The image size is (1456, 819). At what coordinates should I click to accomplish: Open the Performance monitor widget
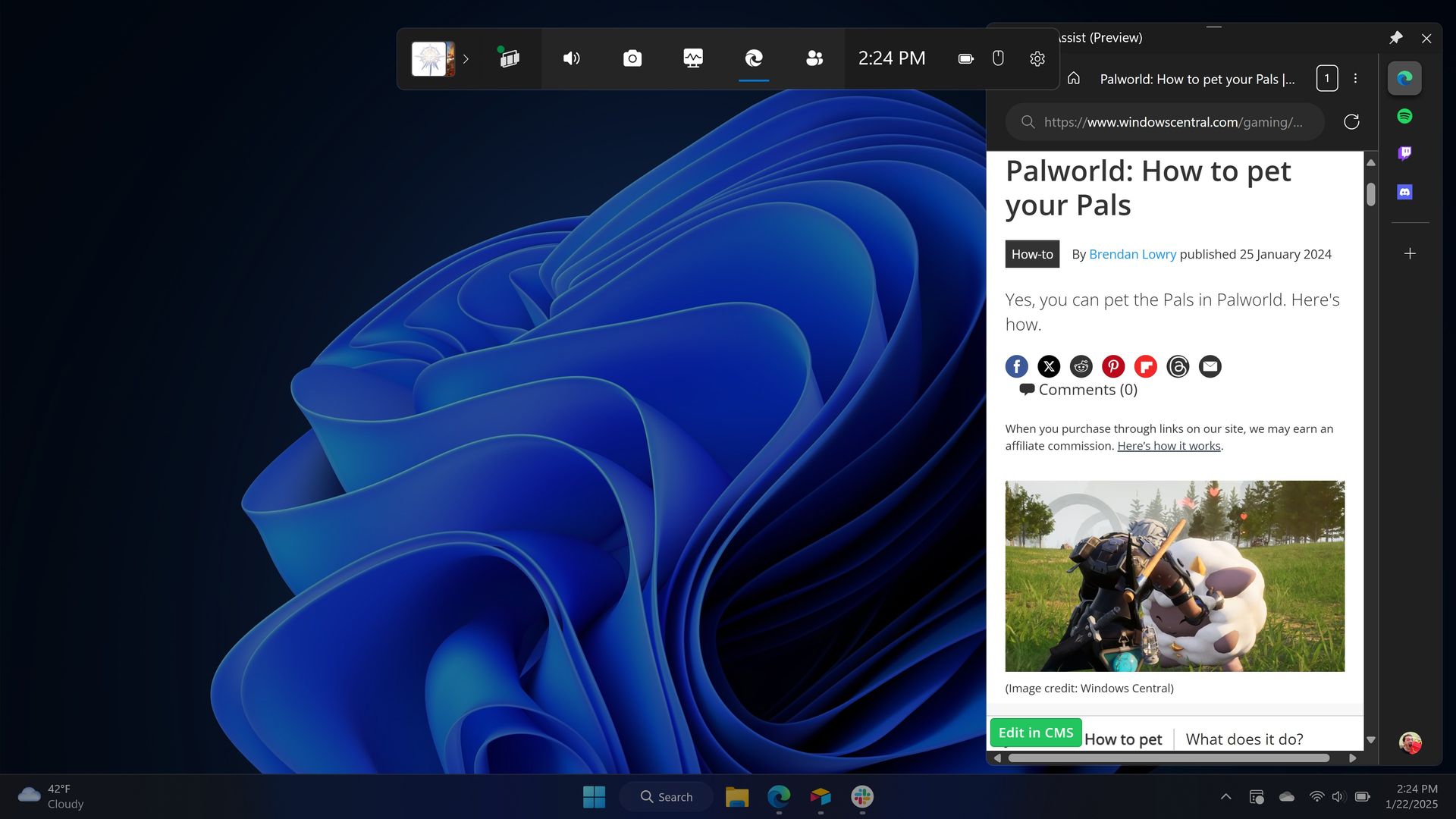tap(693, 58)
